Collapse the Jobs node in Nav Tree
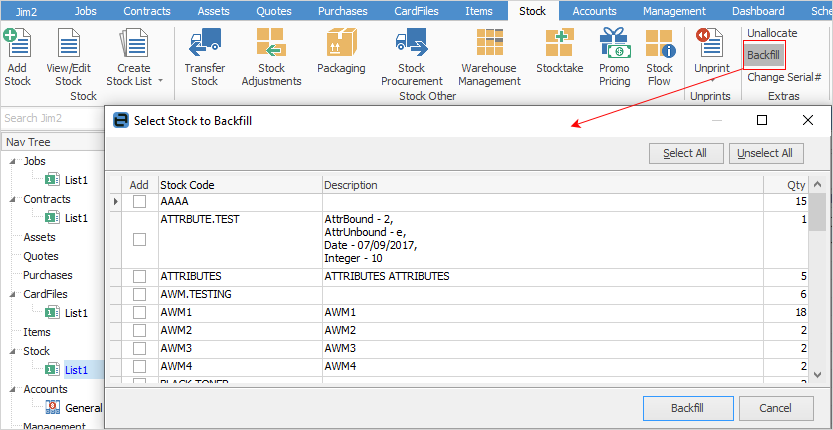This screenshot has height=430, width=833. (13, 161)
